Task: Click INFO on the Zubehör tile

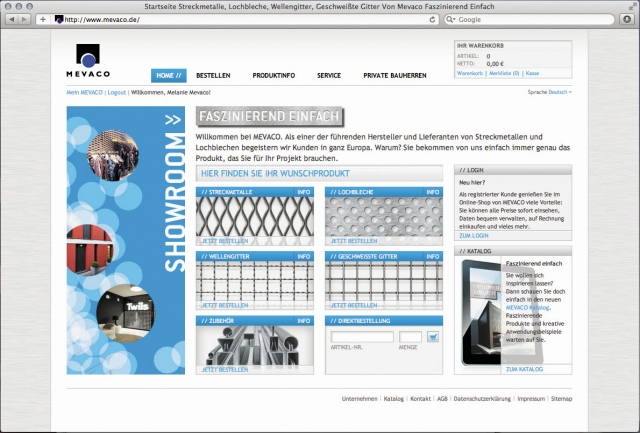Action: (304, 321)
